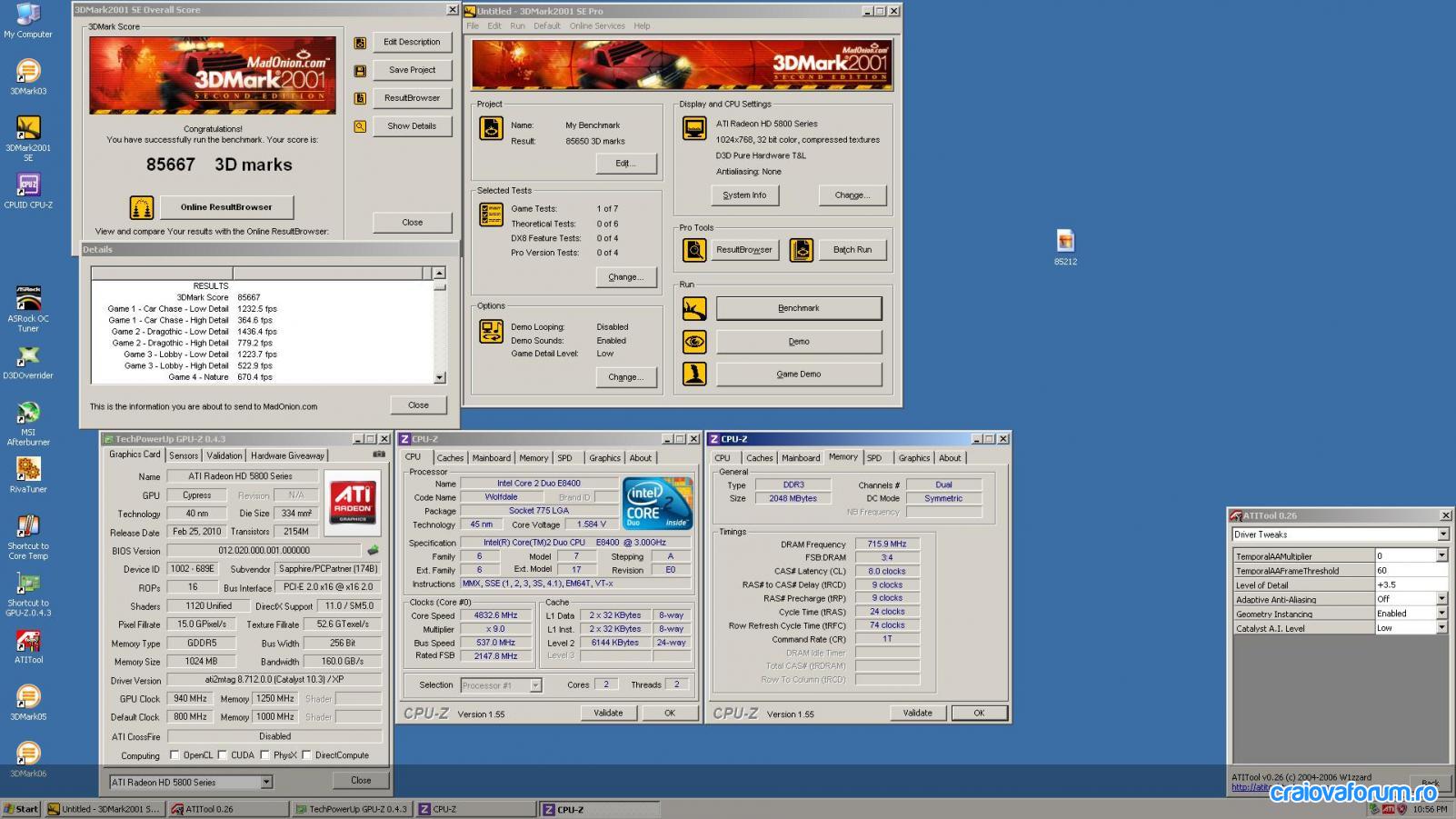The width and height of the screenshot is (1456, 819).
Task: Open the Driver Tweaks dropdown in ATITool
Action: 1443,534
